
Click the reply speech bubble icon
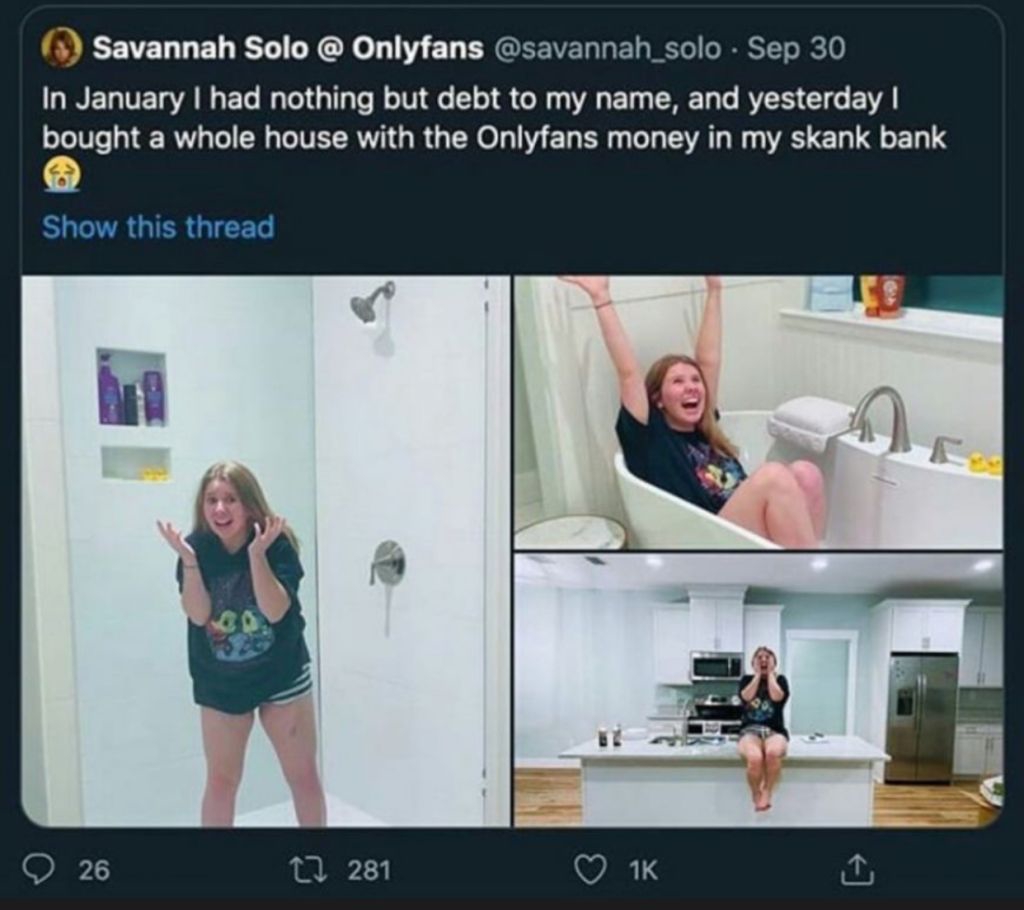[x=38, y=871]
